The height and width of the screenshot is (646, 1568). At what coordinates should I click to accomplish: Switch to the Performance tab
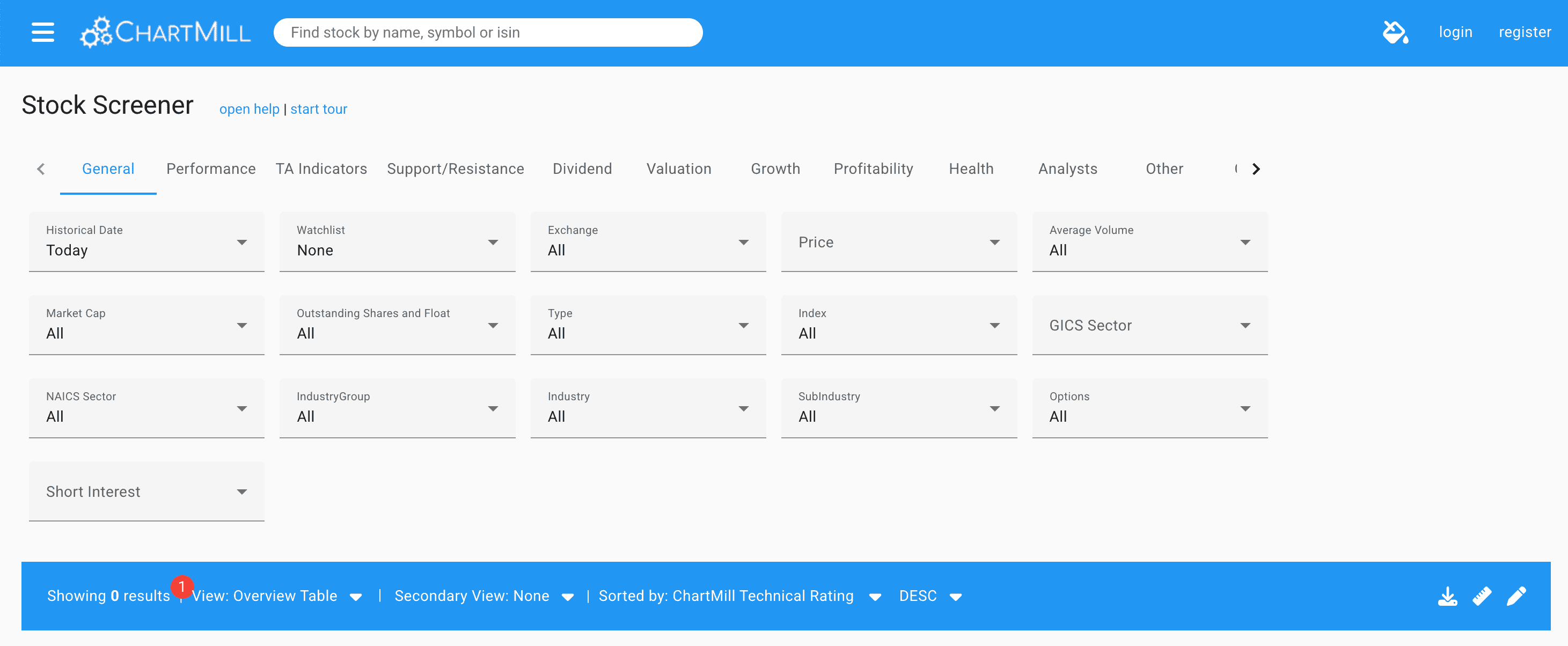pos(210,168)
